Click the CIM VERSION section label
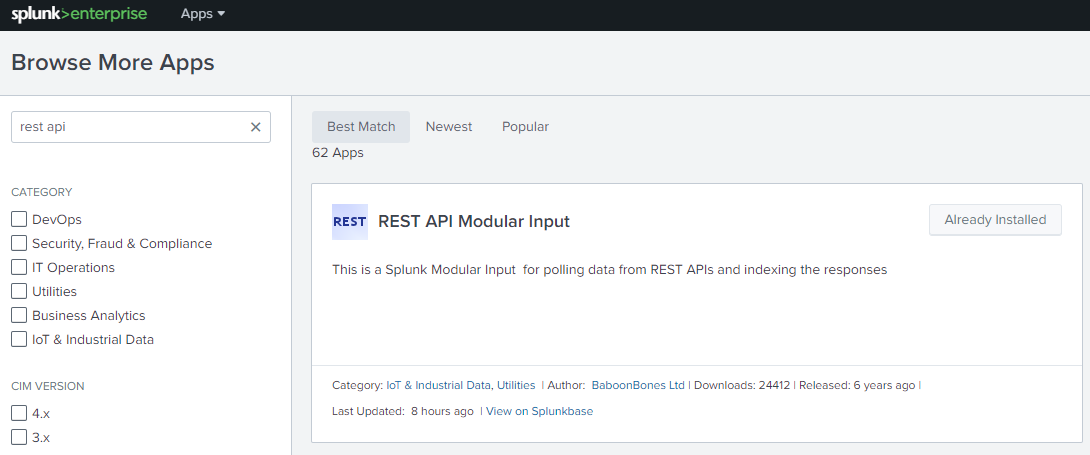 point(48,386)
